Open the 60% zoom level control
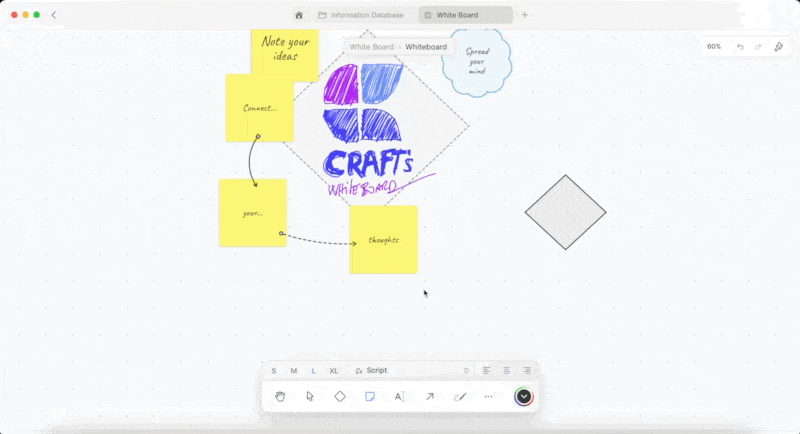 [714, 46]
